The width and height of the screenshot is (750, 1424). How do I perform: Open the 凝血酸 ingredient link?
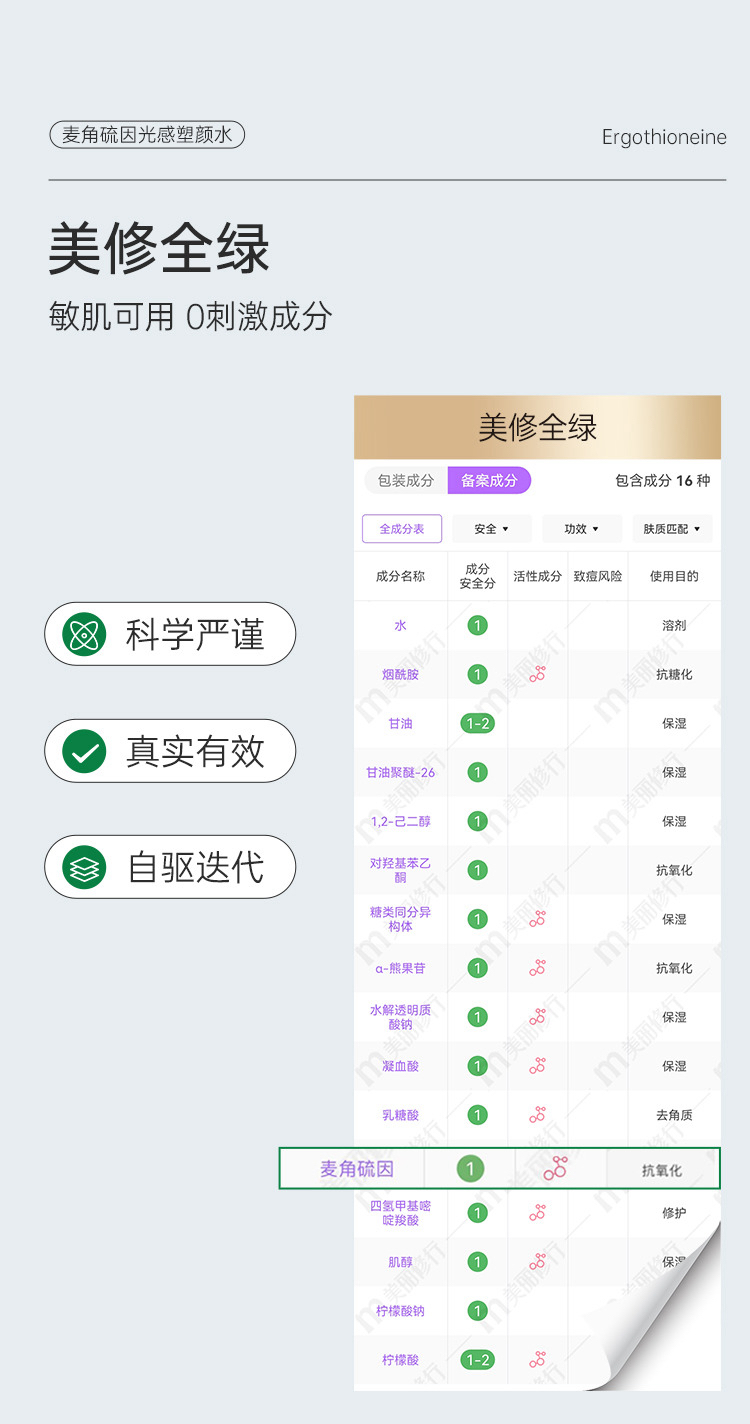point(400,1066)
